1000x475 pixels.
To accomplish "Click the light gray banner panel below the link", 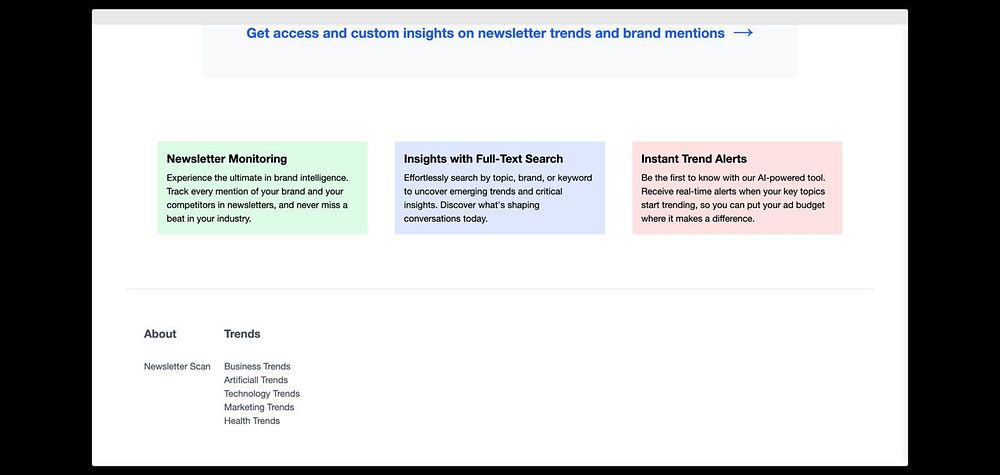I will [500, 61].
